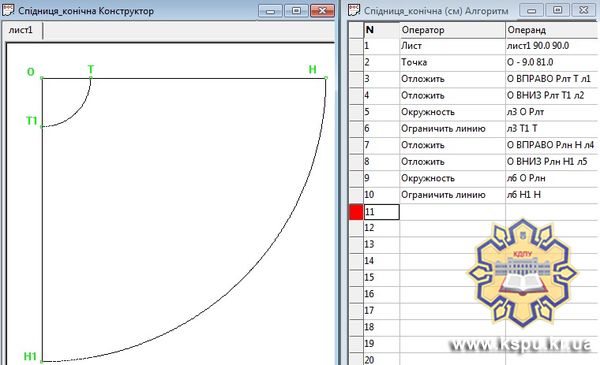Click the Оператор column header
Screen dimensions: 600x365
pos(453,30)
